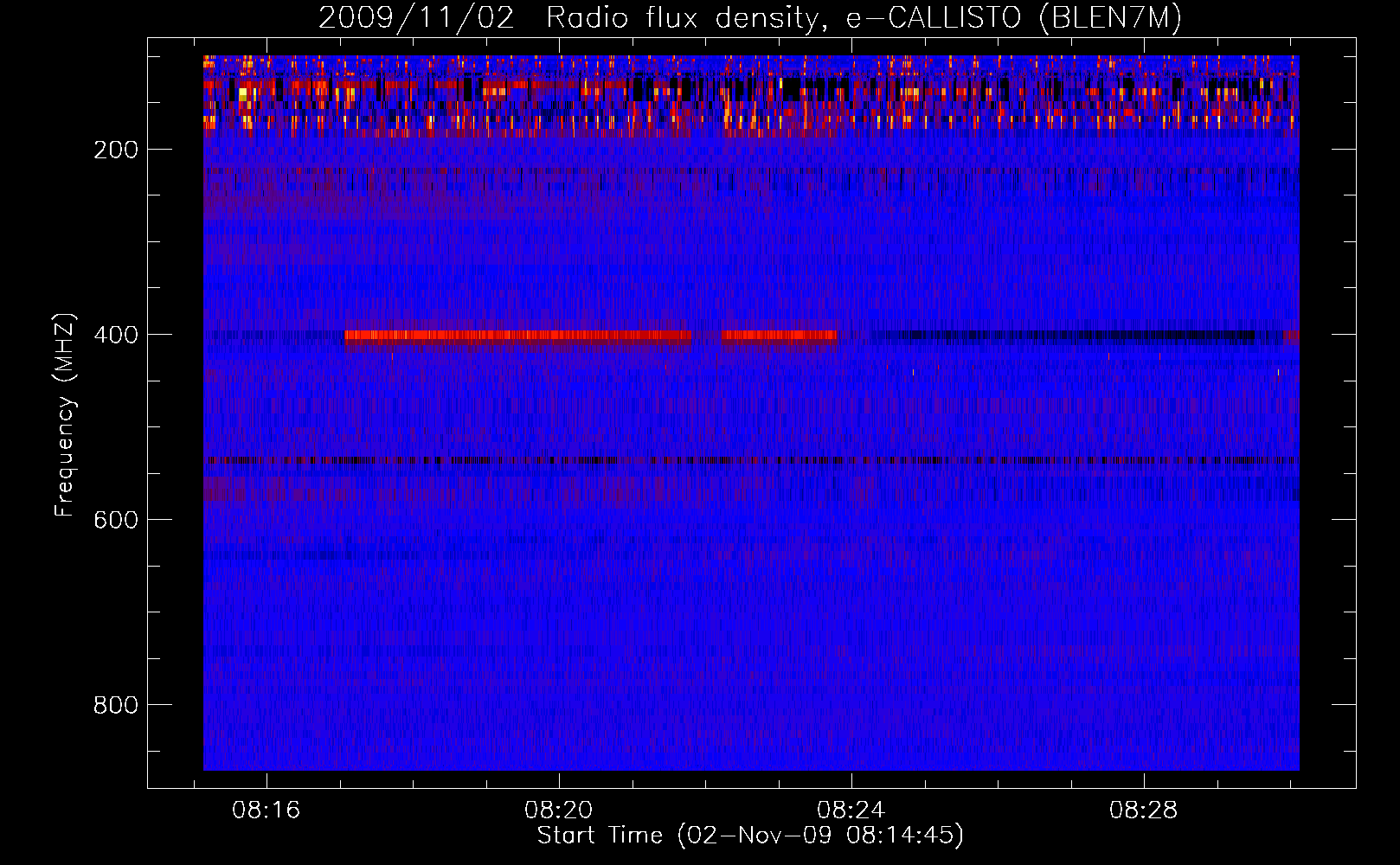Viewport: 1400px width, 865px height.
Task: Click the Start Time axis label
Action: point(749,836)
